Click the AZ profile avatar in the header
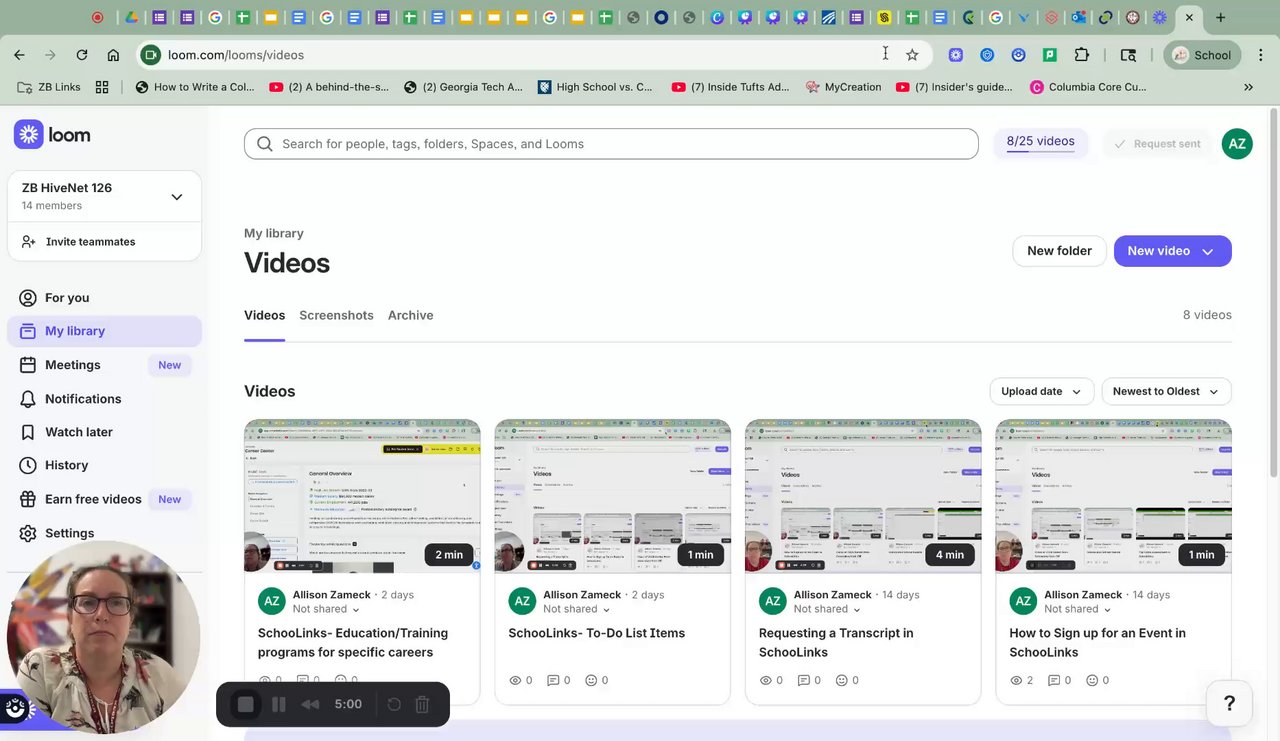 1237,144
